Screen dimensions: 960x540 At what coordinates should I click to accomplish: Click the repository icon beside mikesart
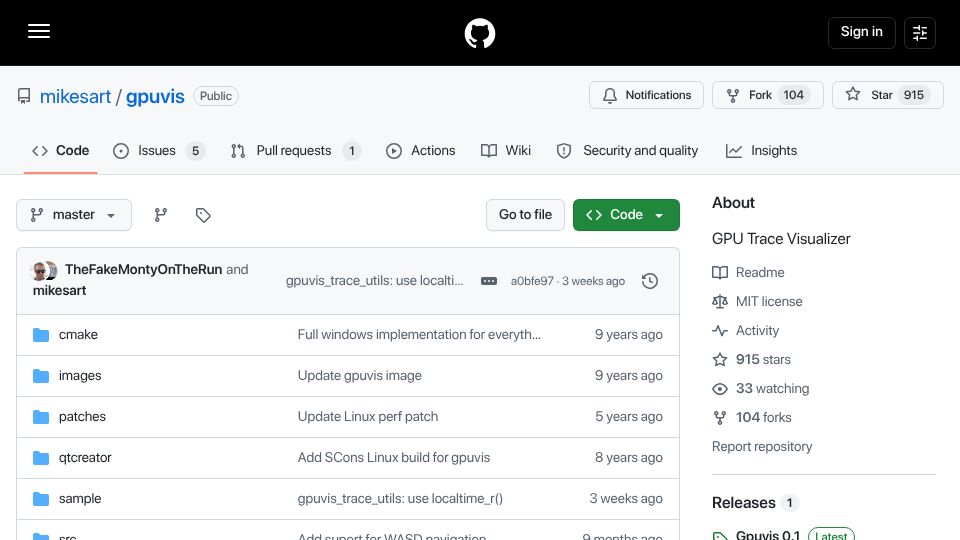pyautogui.click(x=24, y=96)
